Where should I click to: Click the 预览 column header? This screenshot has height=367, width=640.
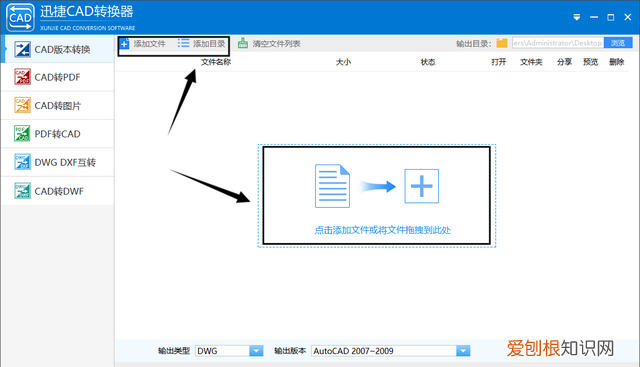click(590, 62)
